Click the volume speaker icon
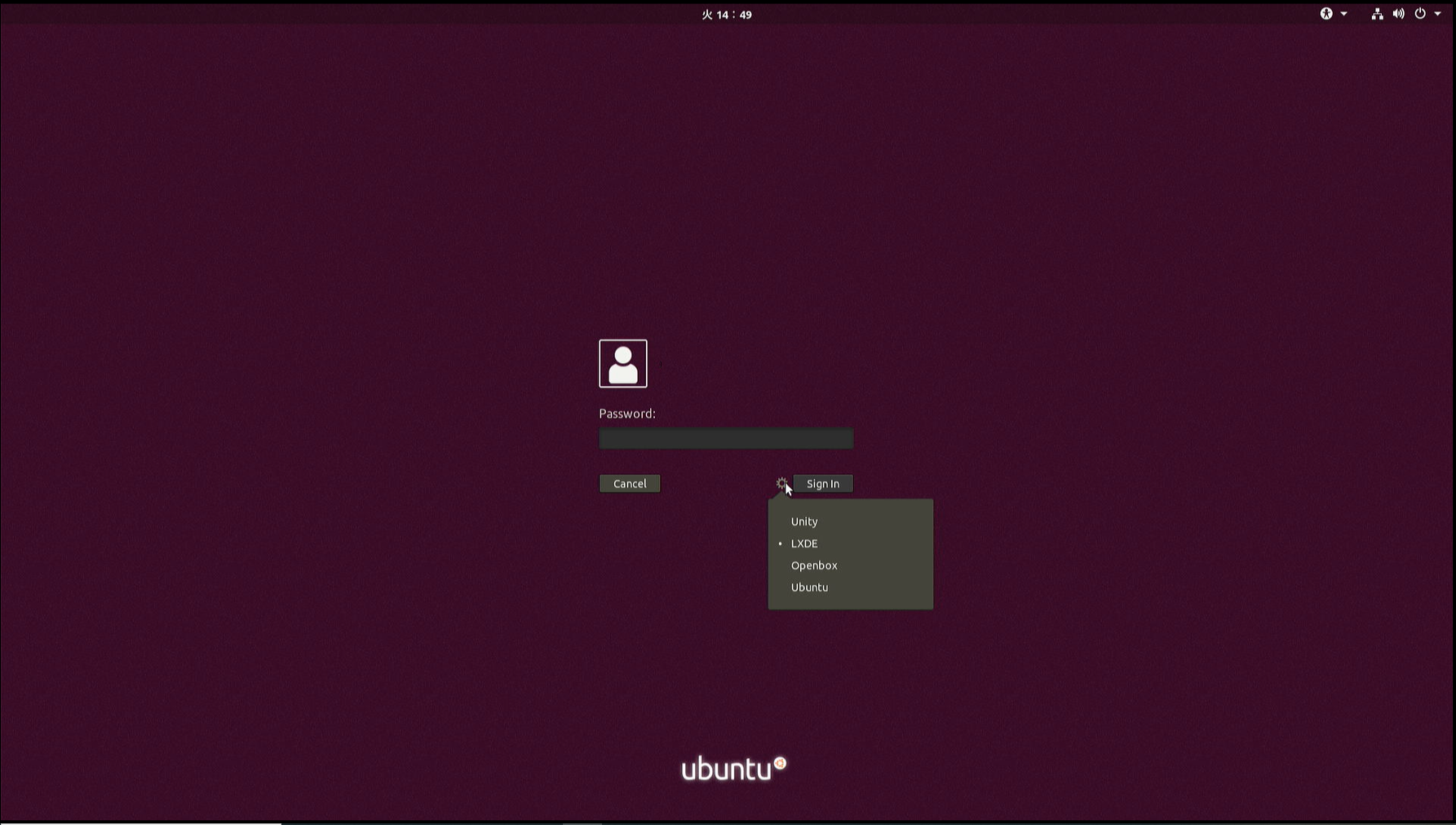 pos(1398,14)
